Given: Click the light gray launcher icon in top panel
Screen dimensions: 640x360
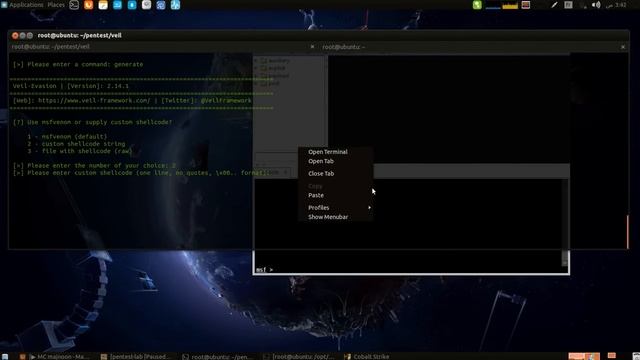Looking at the screenshot, I should coord(146,5).
